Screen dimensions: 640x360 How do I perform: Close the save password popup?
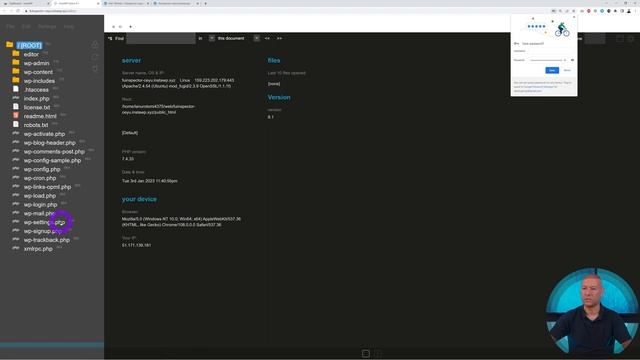point(574,17)
